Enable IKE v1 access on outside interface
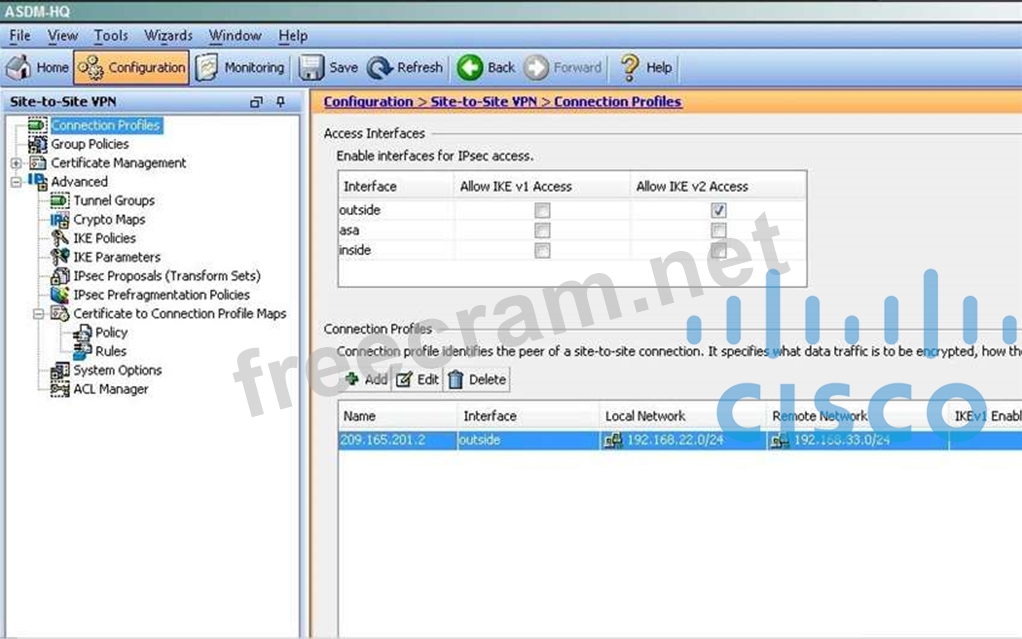The height and width of the screenshot is (639, 1022). click(542, 211)
